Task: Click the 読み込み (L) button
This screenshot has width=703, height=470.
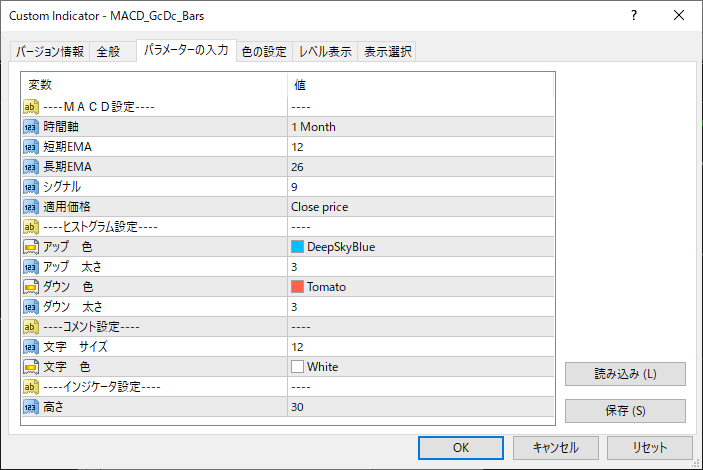Action: tap(625, 374)
